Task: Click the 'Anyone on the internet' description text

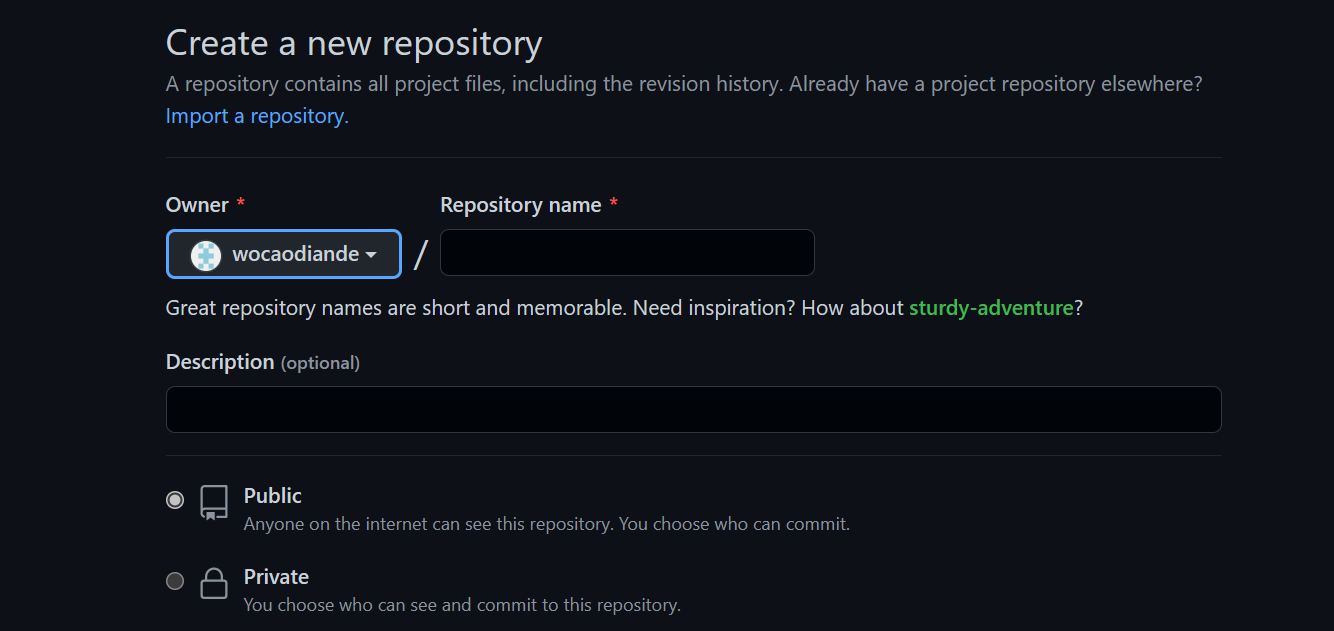Action: point(546,524)
